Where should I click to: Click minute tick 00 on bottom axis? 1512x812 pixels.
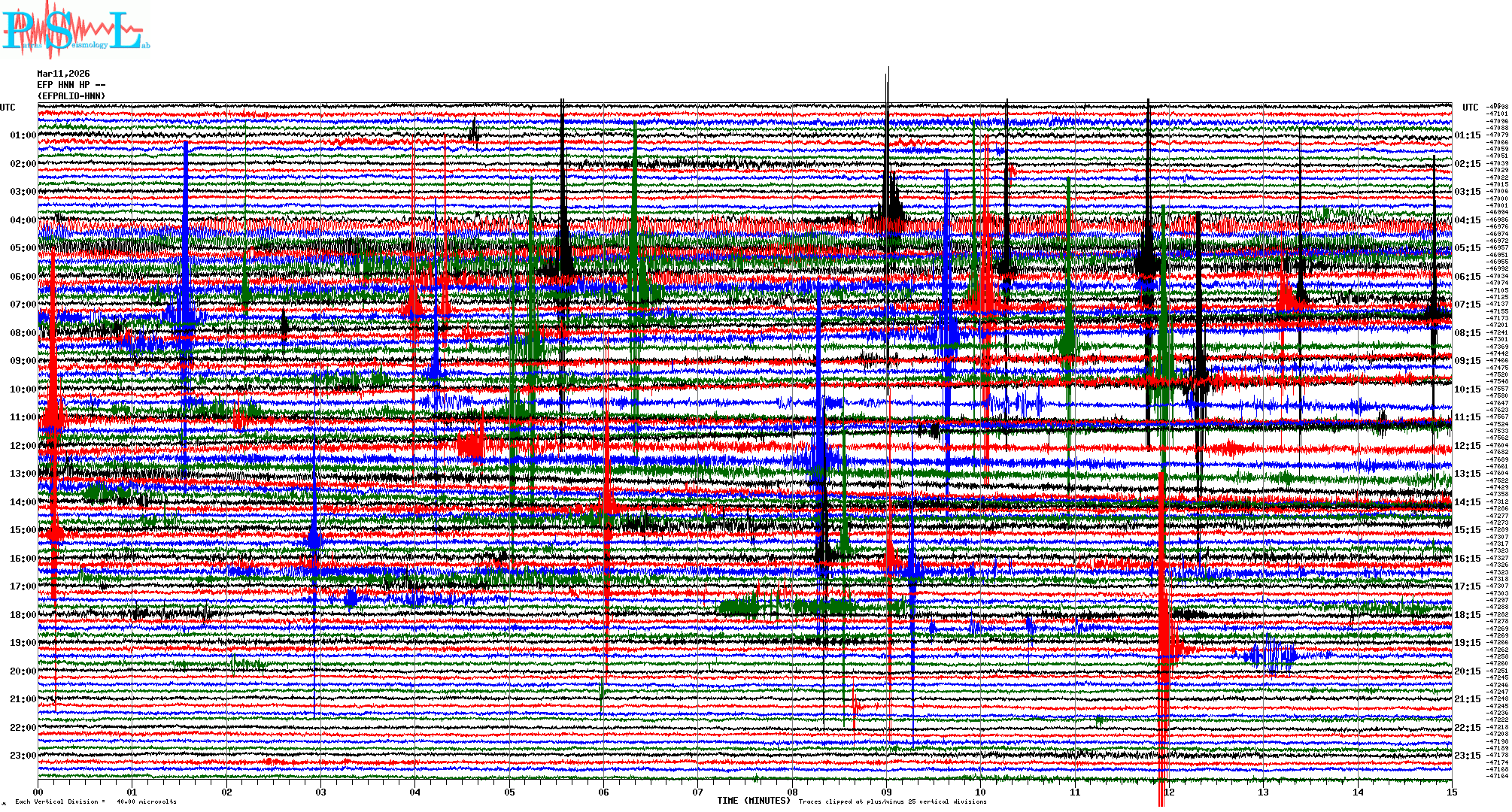click(38, 792)
